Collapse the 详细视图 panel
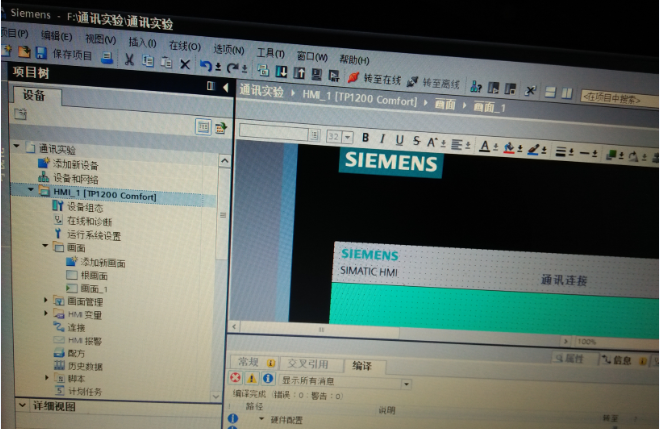This screenshot has height=429, width=660. coord(22,405)
